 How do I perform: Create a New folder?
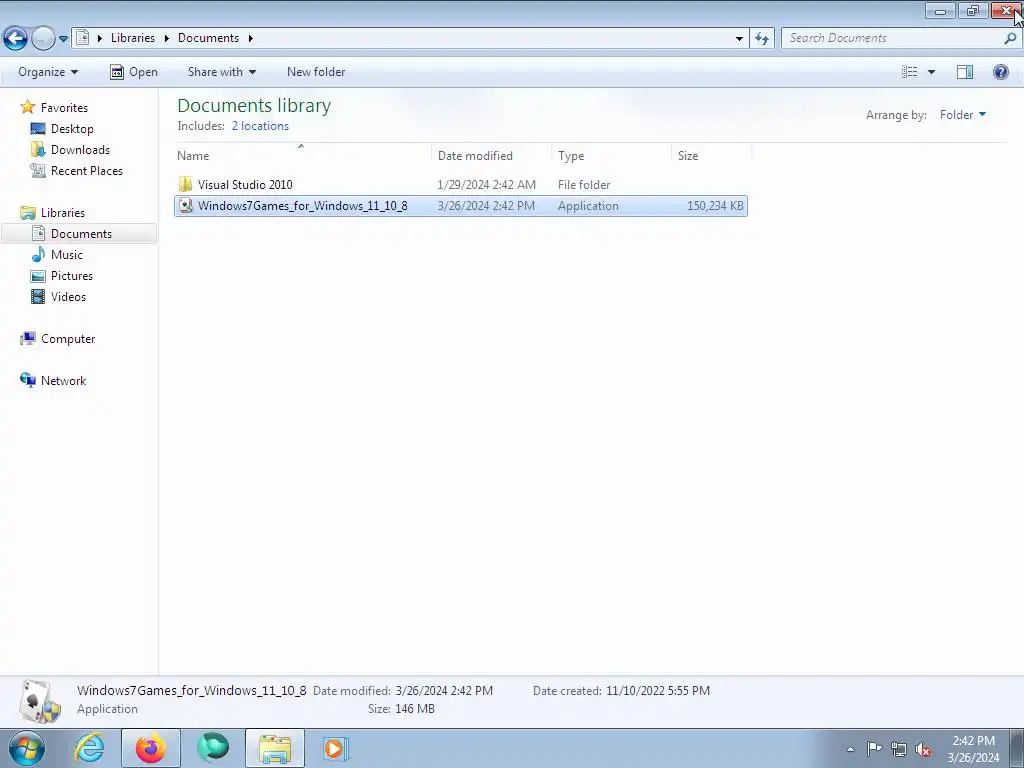click(x=316, y=72)
